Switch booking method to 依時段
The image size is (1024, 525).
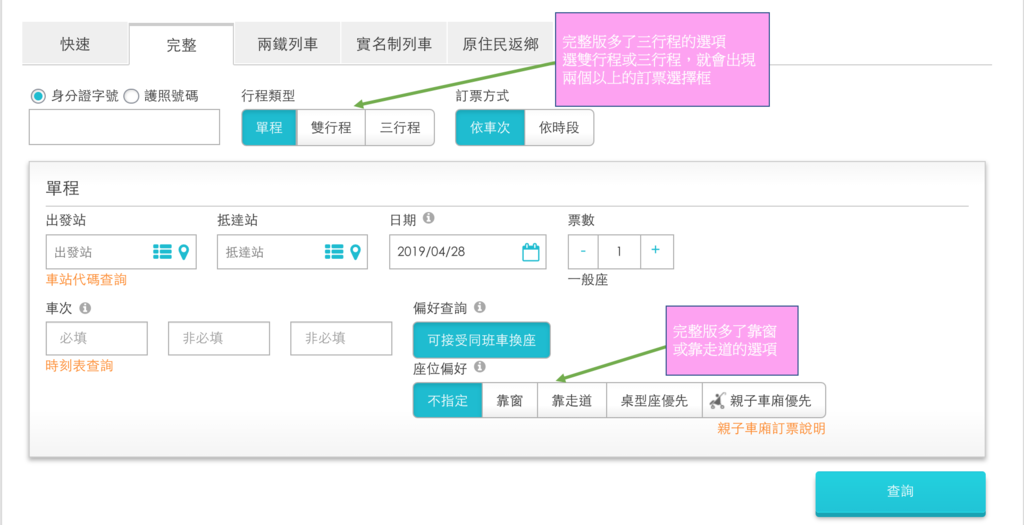pyautogui.click(x=559, y=127)
